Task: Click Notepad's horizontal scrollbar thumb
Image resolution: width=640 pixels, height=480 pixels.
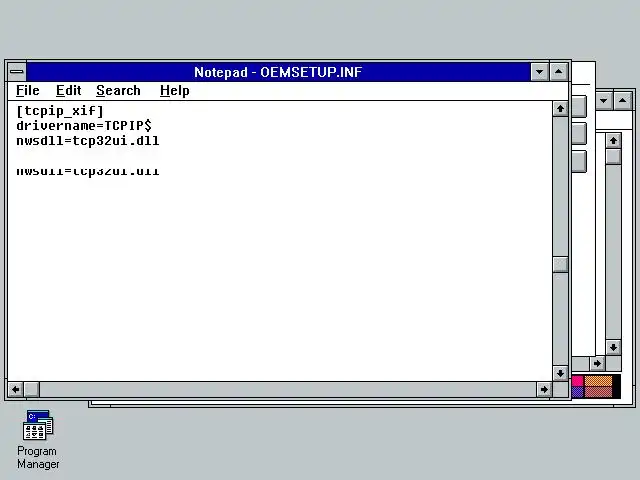Action: coord(31,389)
